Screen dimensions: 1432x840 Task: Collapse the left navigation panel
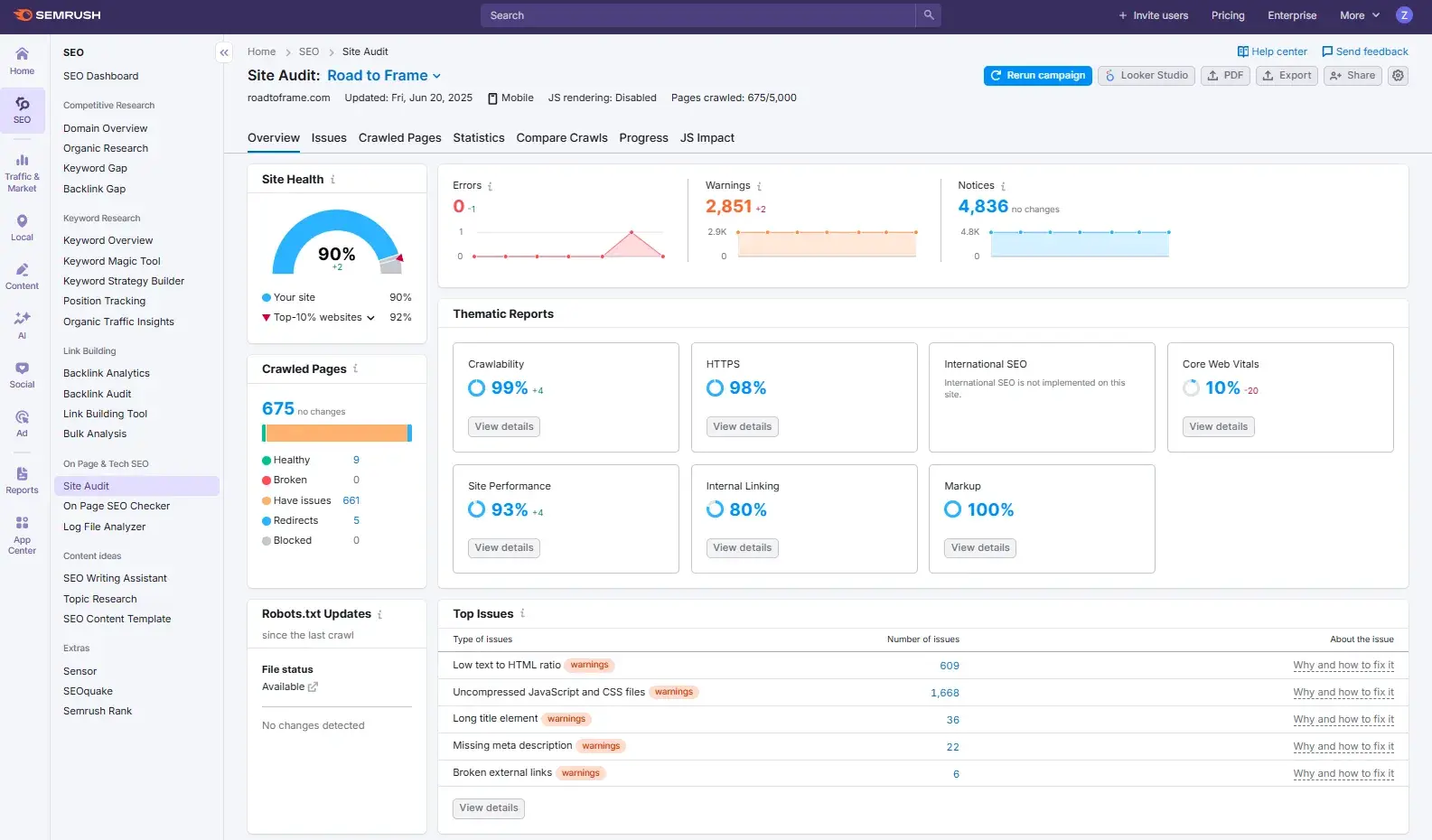click(224, 52)
